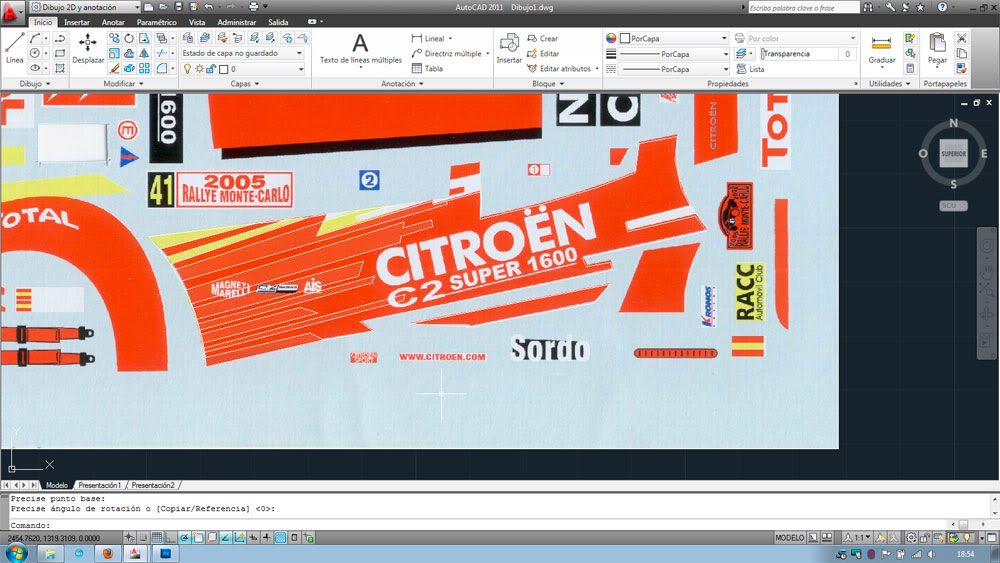This screenshot has width=1000, height=563.
Task: Open Estado de capa no guardado dropdown
Action: tap(242, 53)
